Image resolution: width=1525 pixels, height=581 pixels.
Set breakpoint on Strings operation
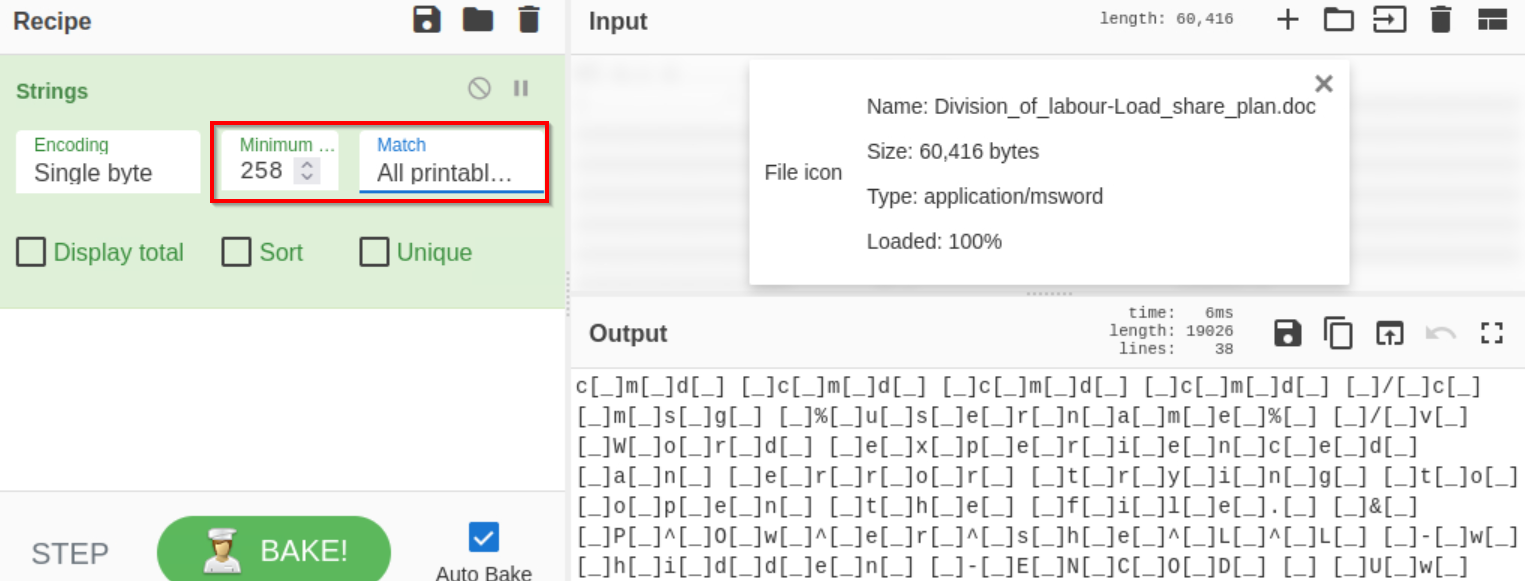click(521, 89)
